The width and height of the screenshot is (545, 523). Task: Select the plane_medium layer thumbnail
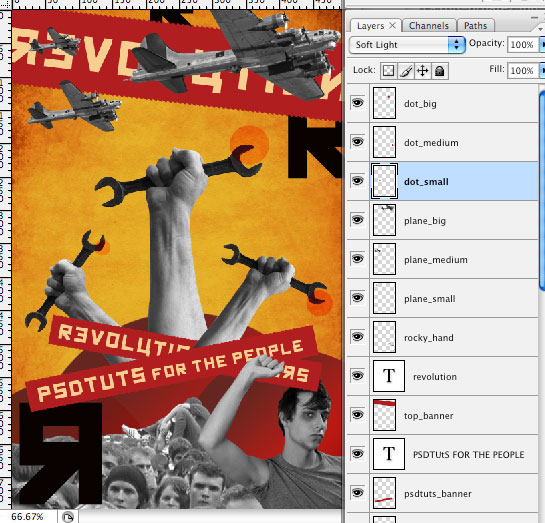(x=384, y=259)
